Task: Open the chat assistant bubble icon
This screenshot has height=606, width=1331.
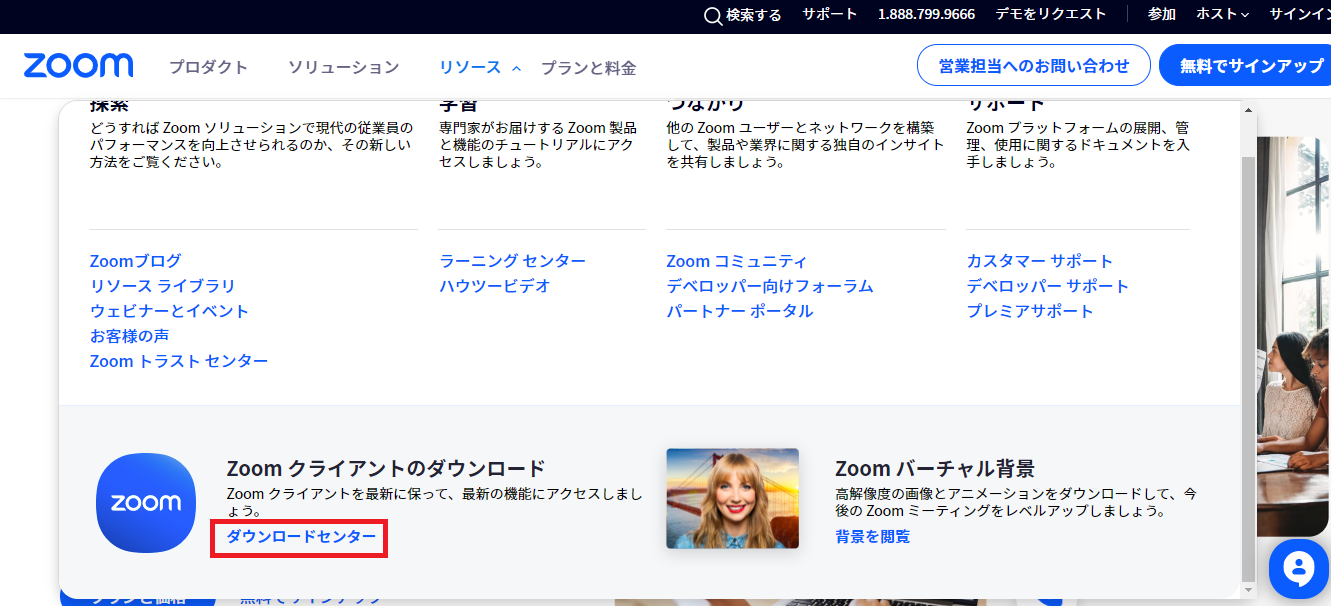Action: pos(1298,569)
